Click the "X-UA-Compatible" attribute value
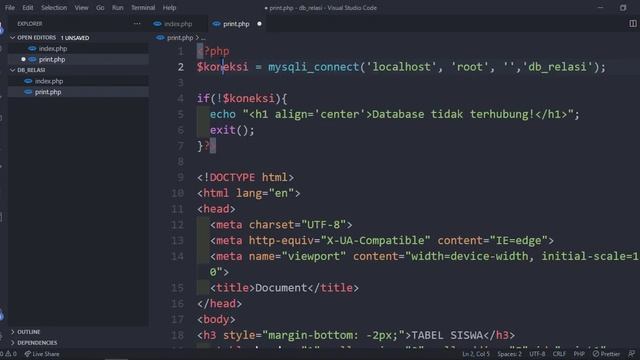 tap(376, 240)
